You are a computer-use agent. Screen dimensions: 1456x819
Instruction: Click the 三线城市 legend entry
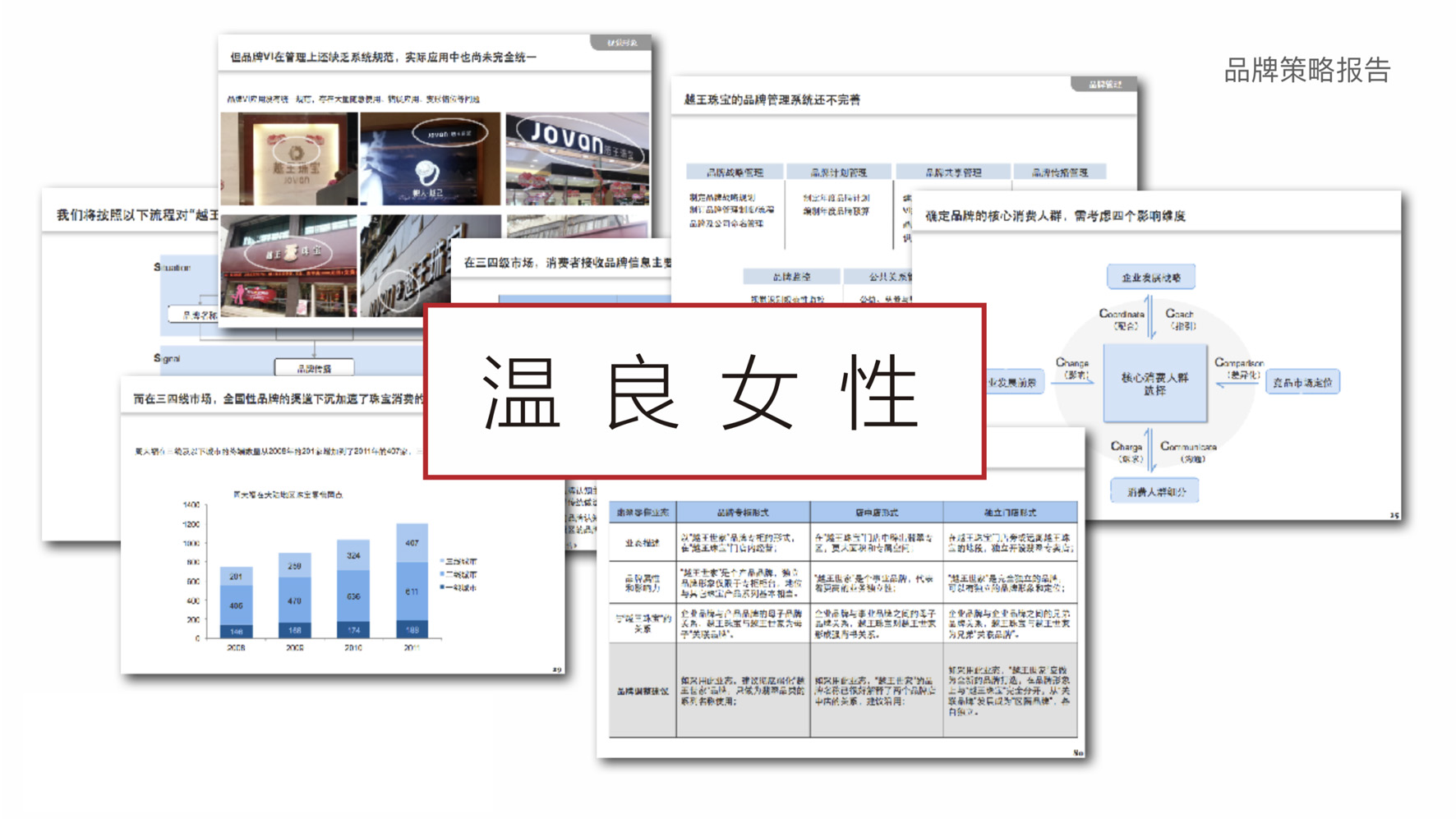pyautogui.click(x=458, y=562)
